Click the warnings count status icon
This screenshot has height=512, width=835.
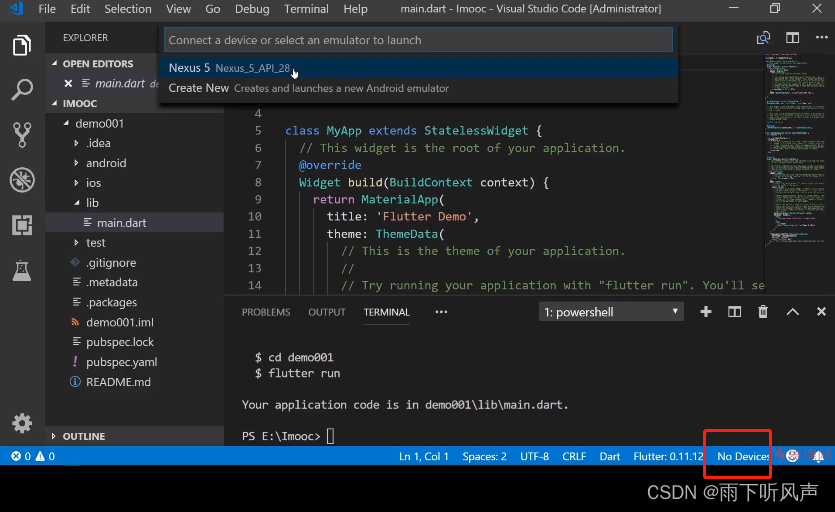click(45, 456)
